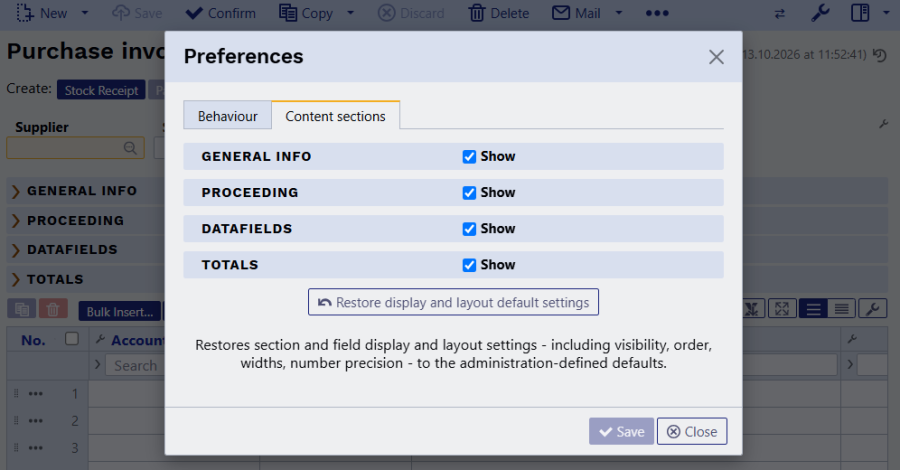
Task: Click the Mail envelope toolbar button
Action: [x=576, y=13]
